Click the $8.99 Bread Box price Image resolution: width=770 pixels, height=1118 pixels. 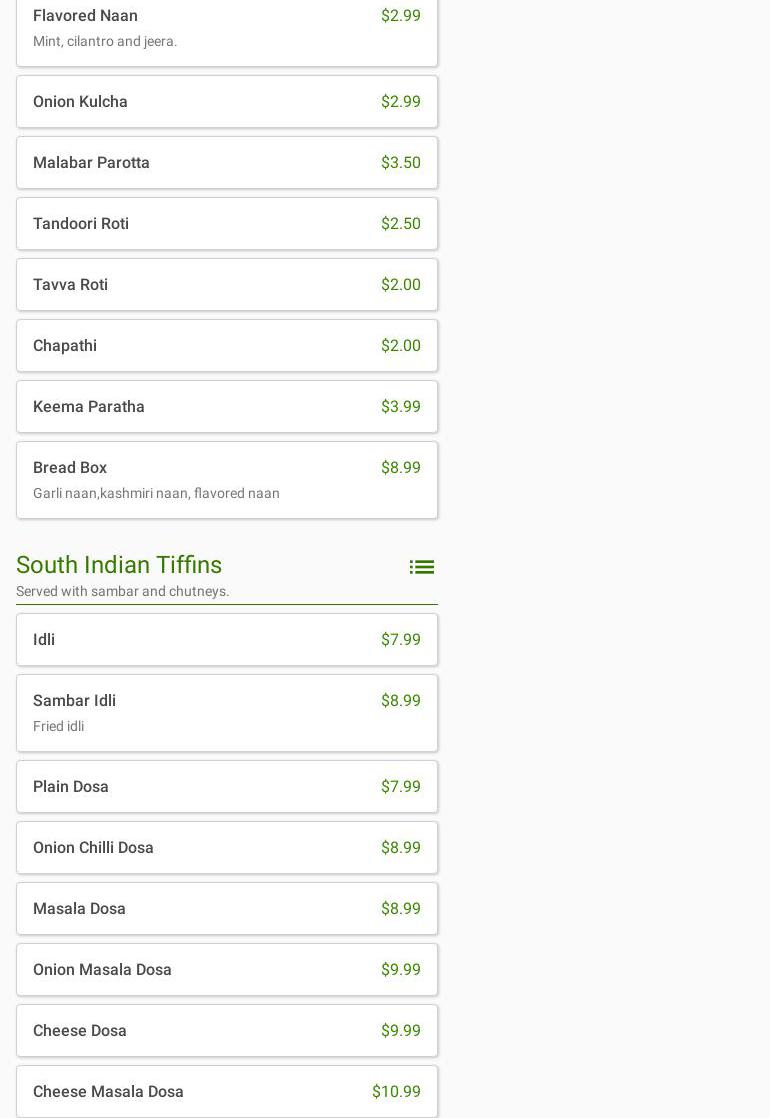tap(400, 468)
